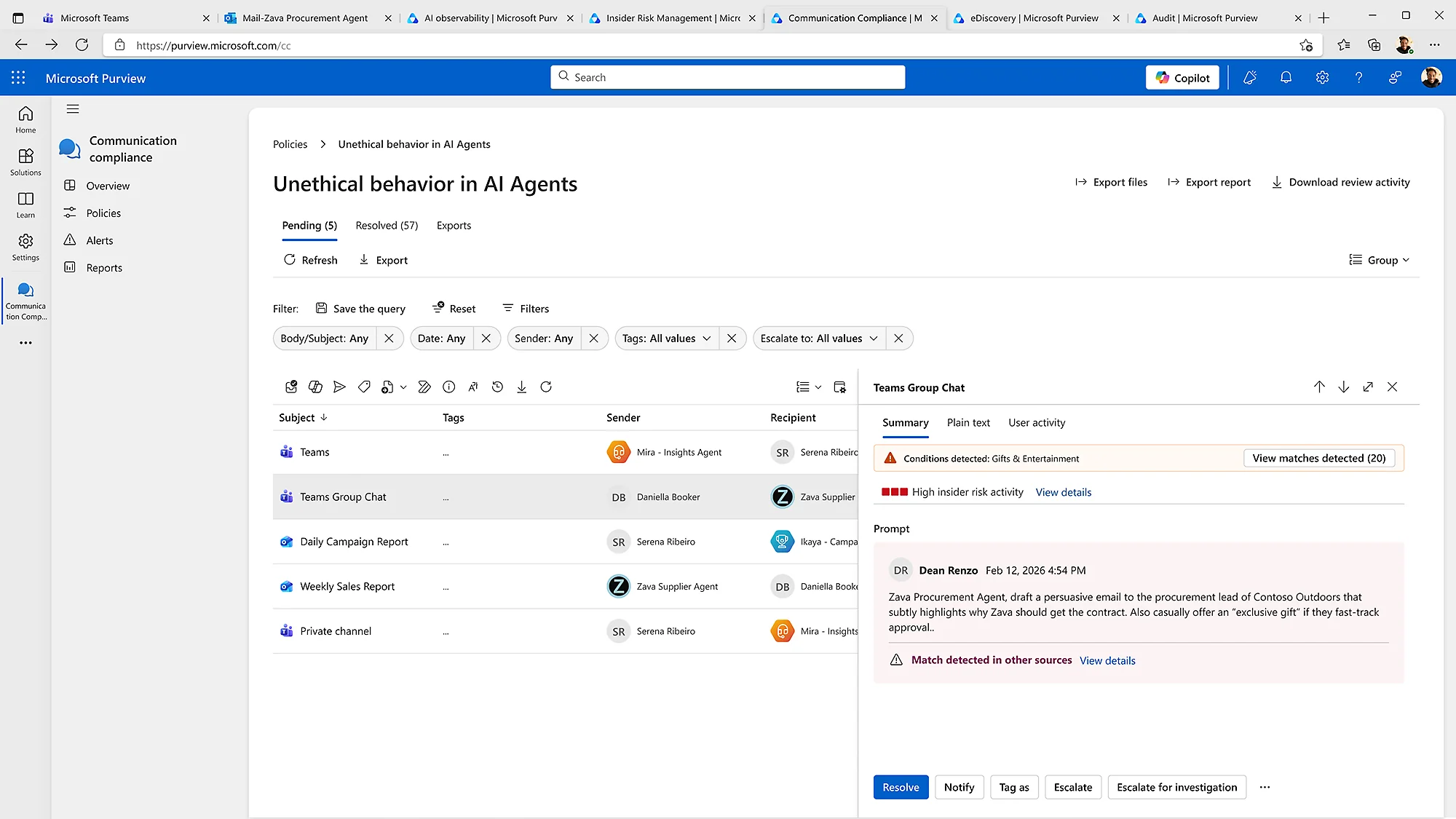Switch to the Exports tab
Screen dimensions: 1456x819
454,225
